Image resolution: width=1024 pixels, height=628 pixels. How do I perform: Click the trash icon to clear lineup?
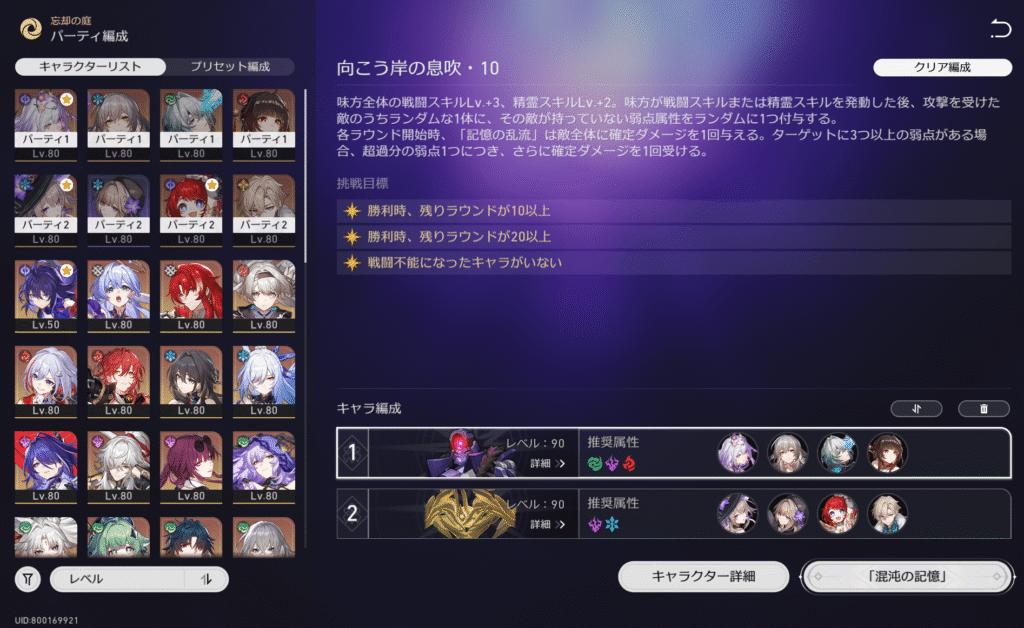click(984, 409)
